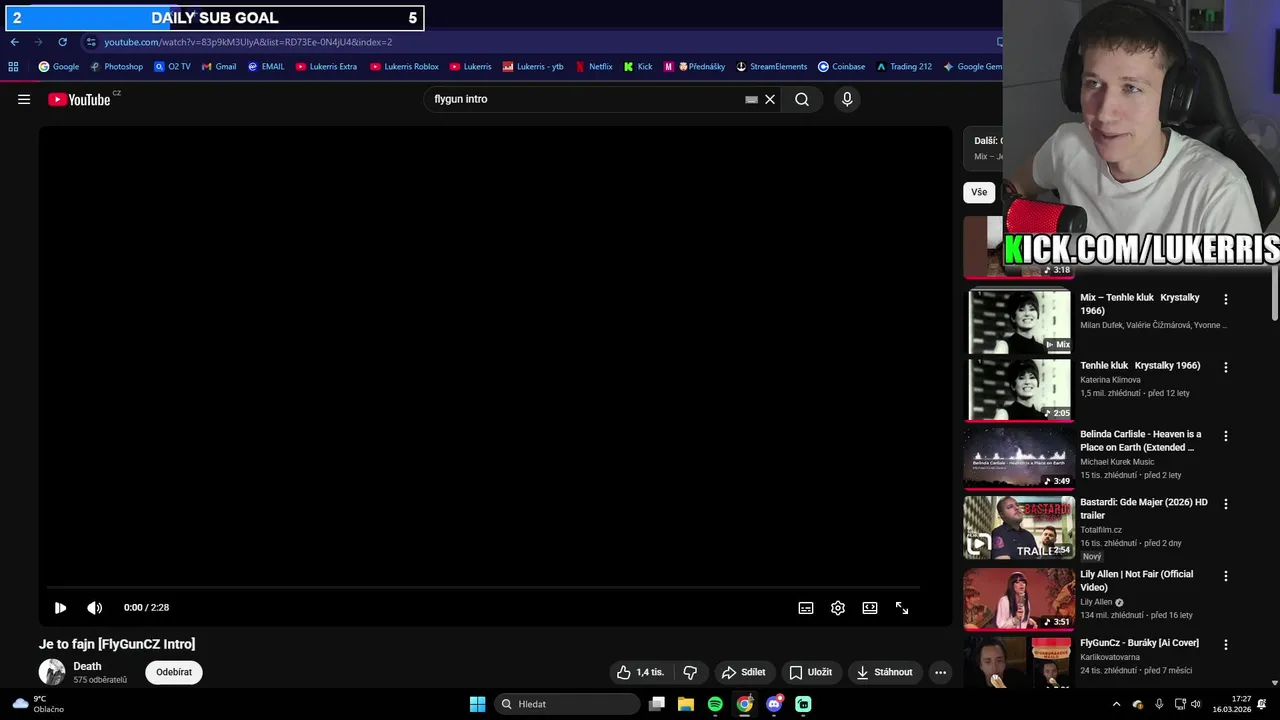Open the YouTube hamburger guide menu

pos(24,99)
